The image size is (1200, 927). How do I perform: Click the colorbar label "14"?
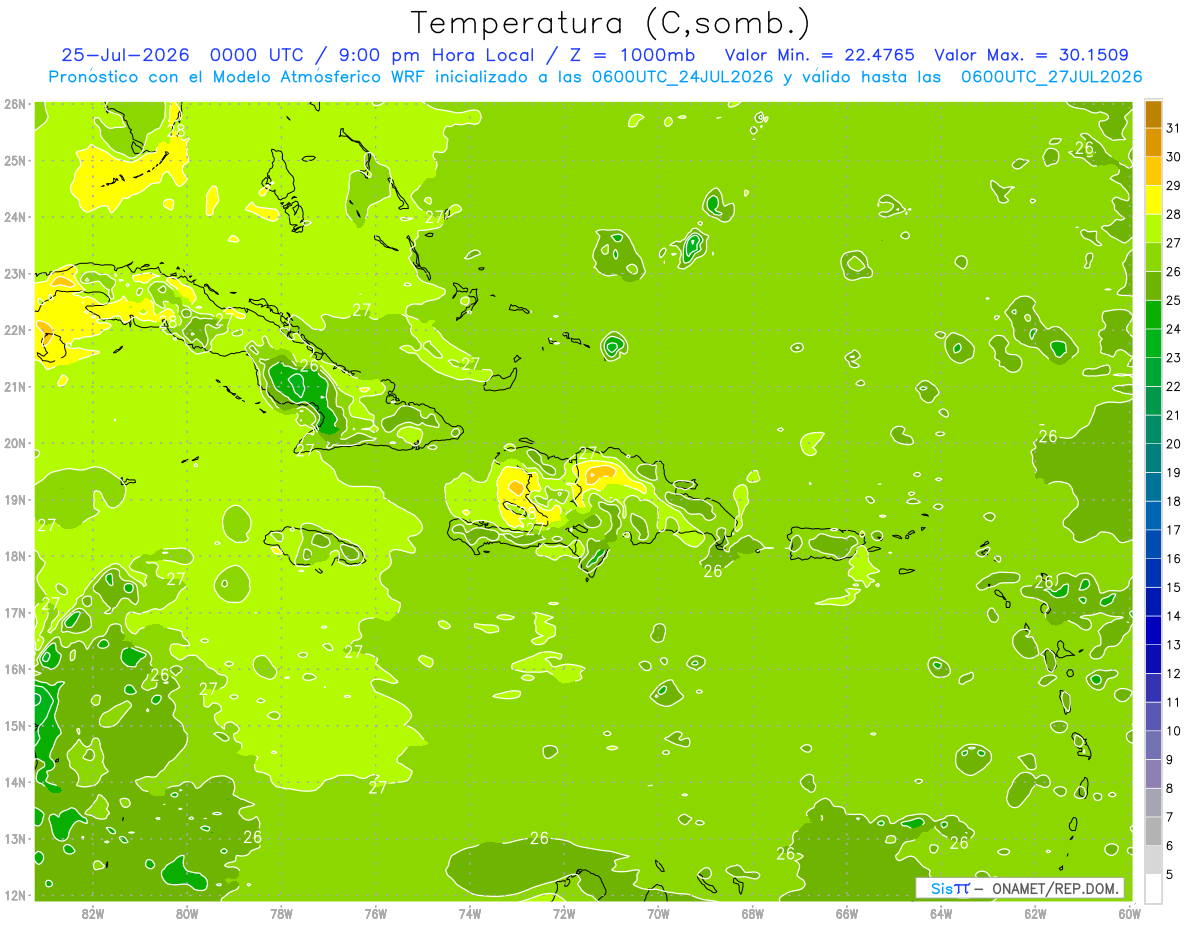[x=1174, y=616]
